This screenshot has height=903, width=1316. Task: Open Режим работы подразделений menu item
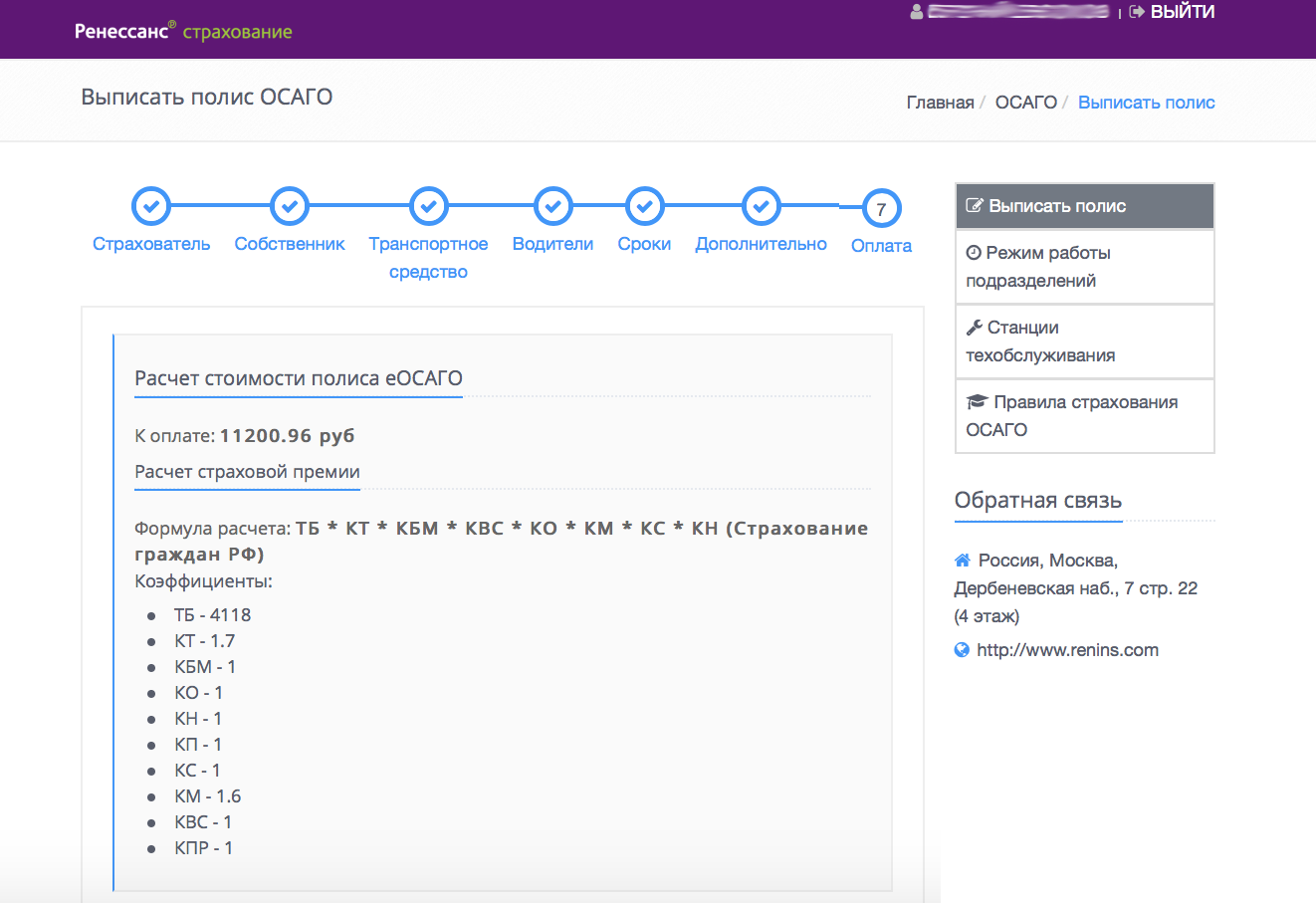pos(1084,267)
